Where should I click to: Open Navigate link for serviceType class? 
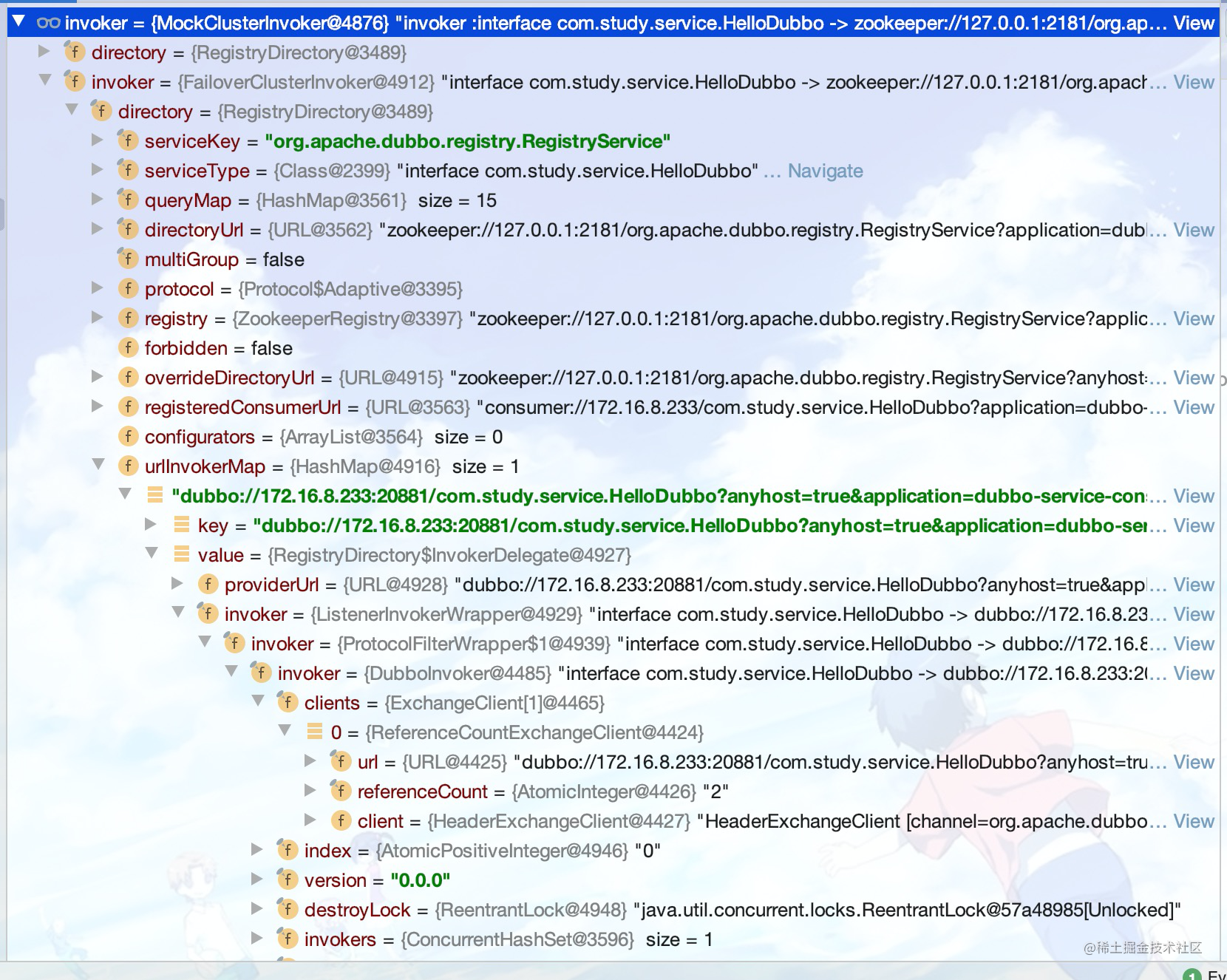pos(825,171)
